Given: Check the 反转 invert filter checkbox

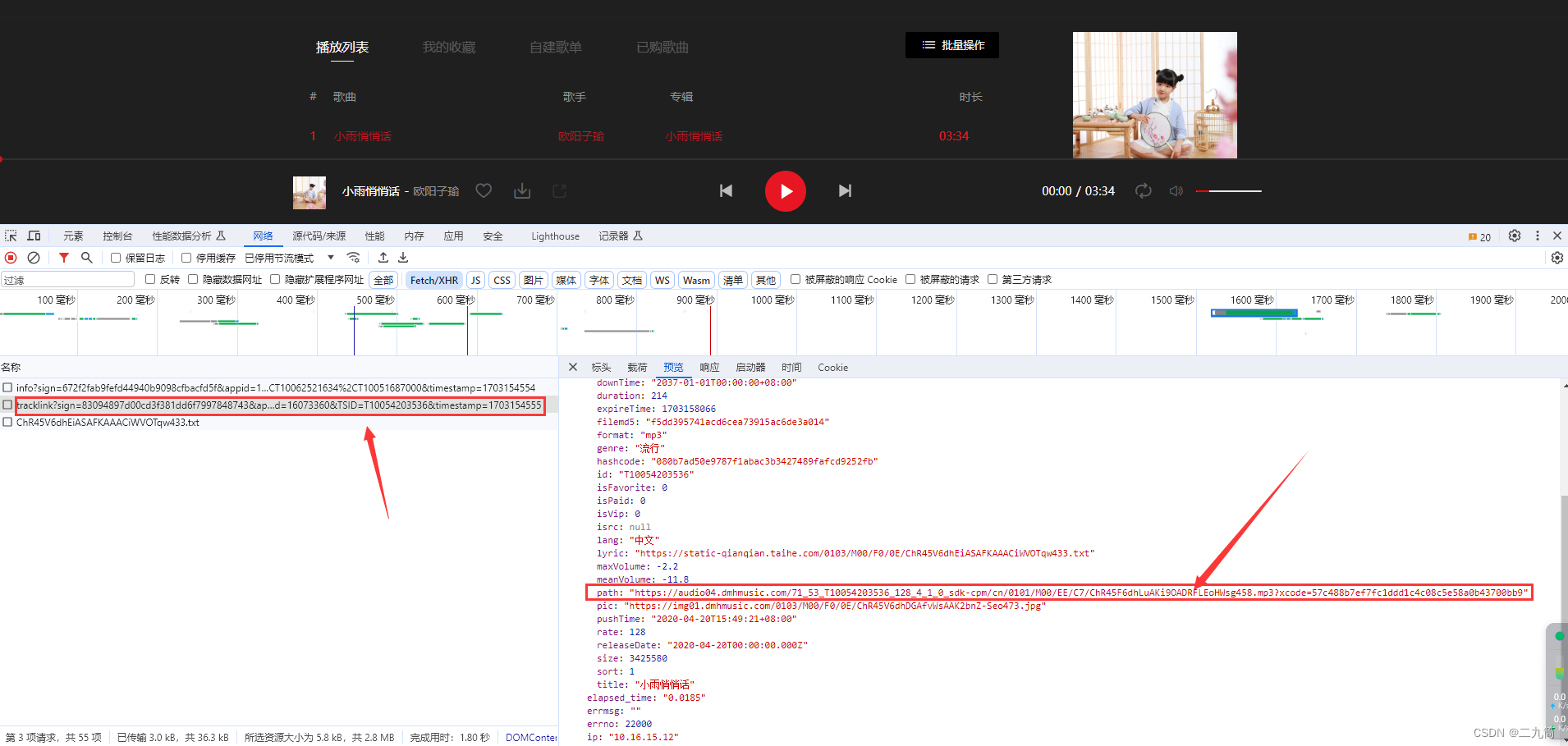Looking at the screenshot, I should [x=150, y=279].
